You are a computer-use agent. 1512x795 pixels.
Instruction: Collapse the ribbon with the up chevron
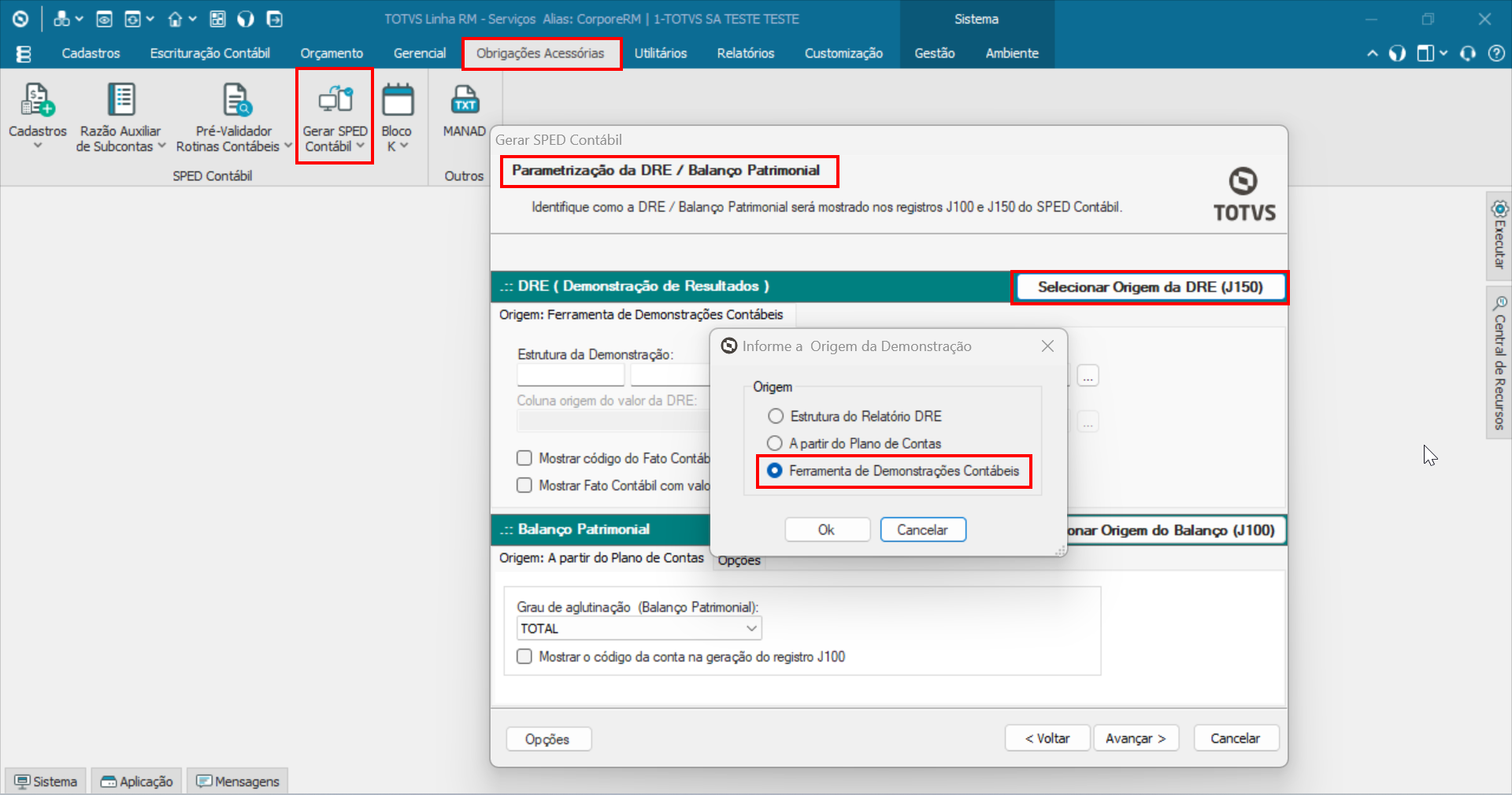click(x=1373, y=54)
